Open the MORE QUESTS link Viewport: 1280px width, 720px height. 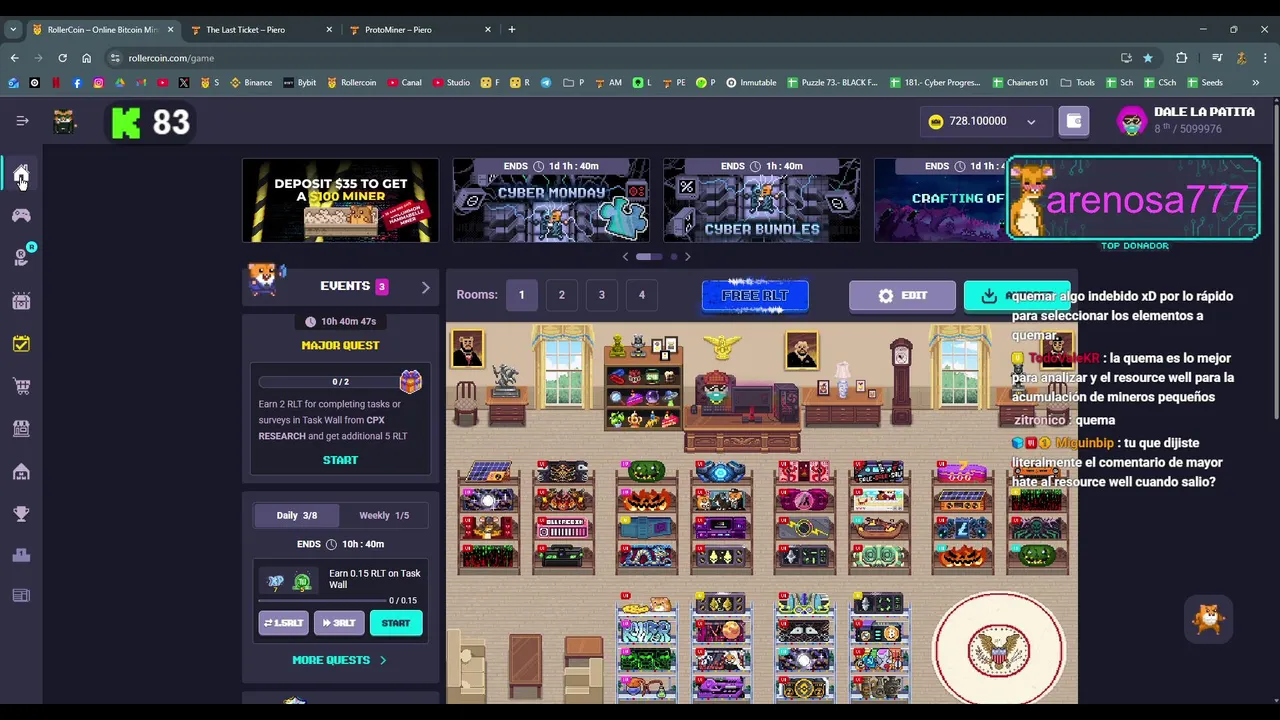tap(339, 660)
